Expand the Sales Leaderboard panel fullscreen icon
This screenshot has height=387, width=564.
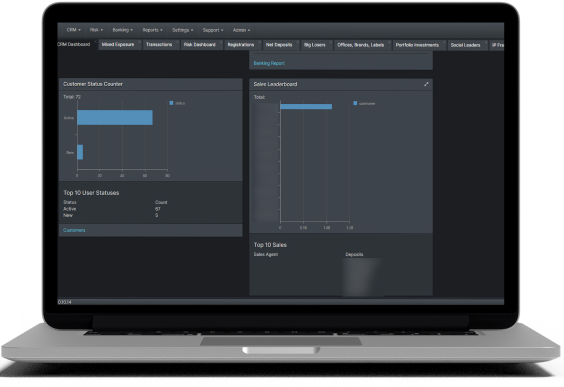click(426, 84)
